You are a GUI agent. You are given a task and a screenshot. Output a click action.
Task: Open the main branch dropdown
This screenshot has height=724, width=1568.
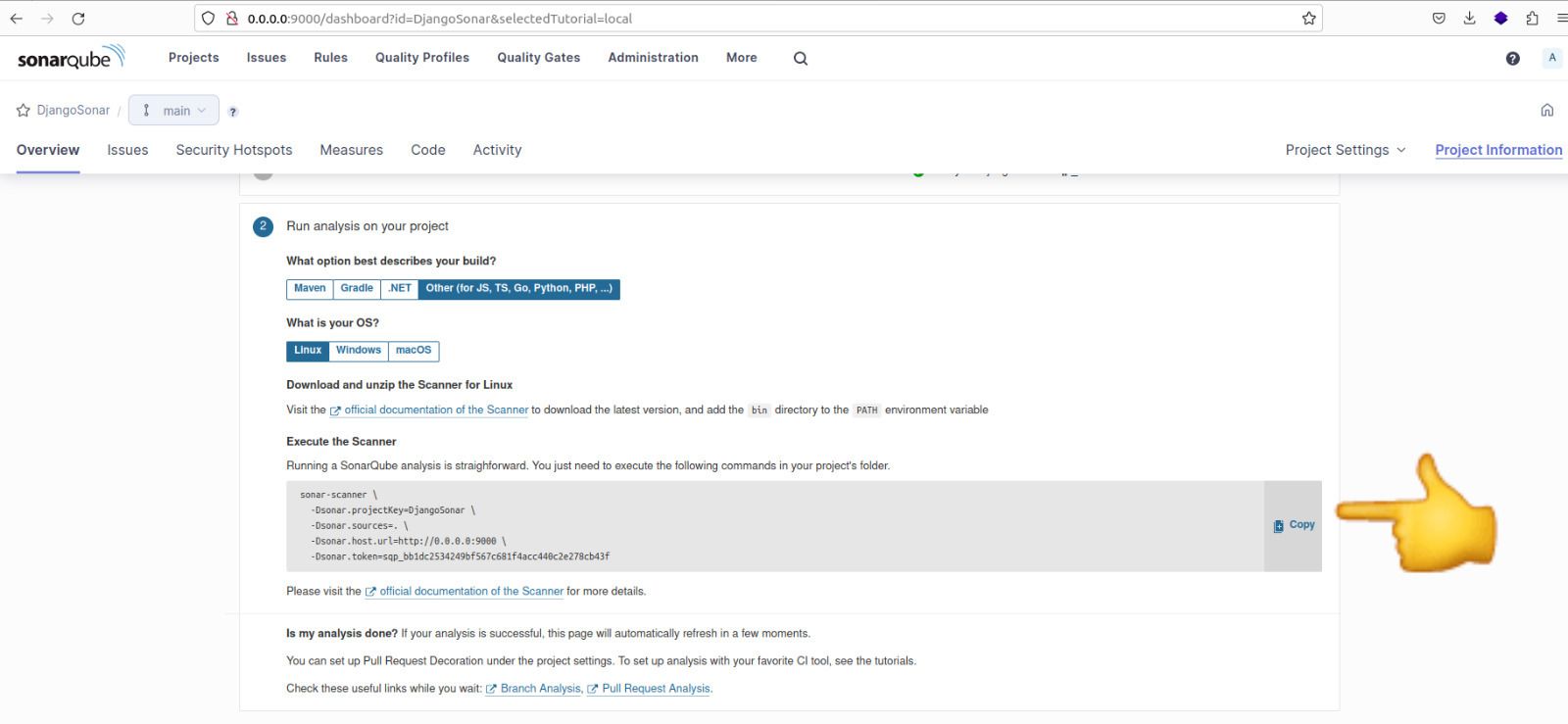[x=174, y=110]
